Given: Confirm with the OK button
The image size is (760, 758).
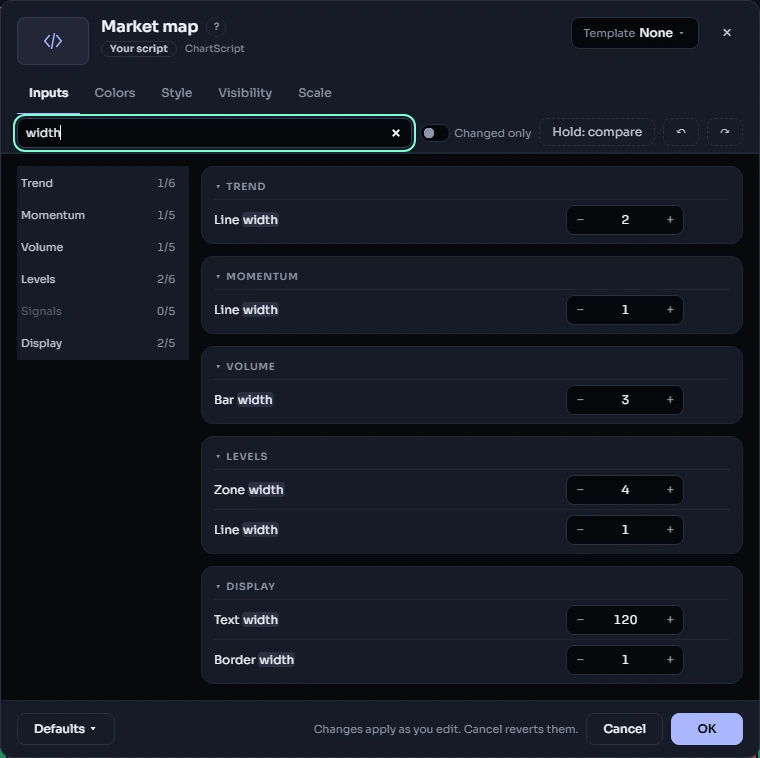Looking at the screenshot, I should (706, 728).
